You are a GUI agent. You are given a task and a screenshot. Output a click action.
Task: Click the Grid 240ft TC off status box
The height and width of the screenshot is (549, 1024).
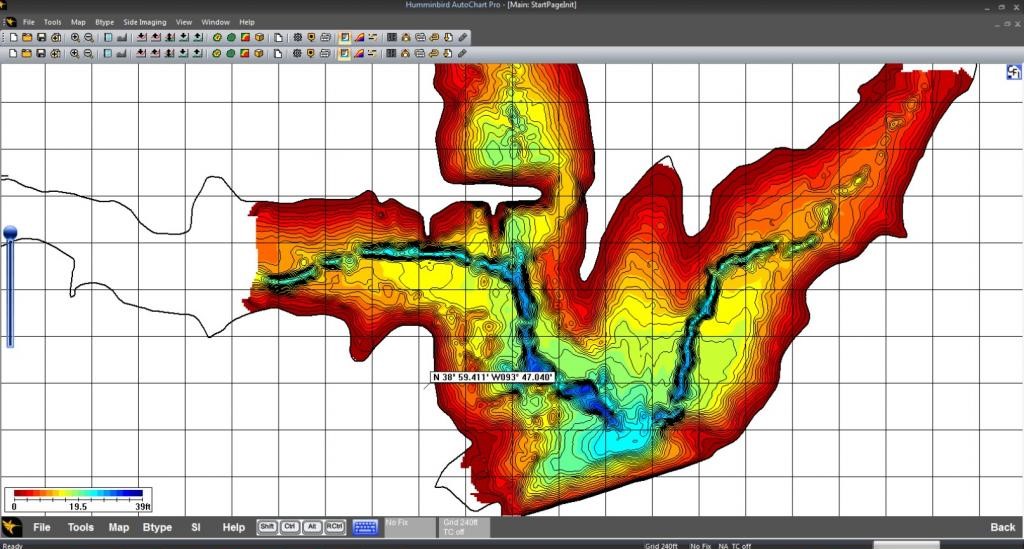[x=464, y=527]
